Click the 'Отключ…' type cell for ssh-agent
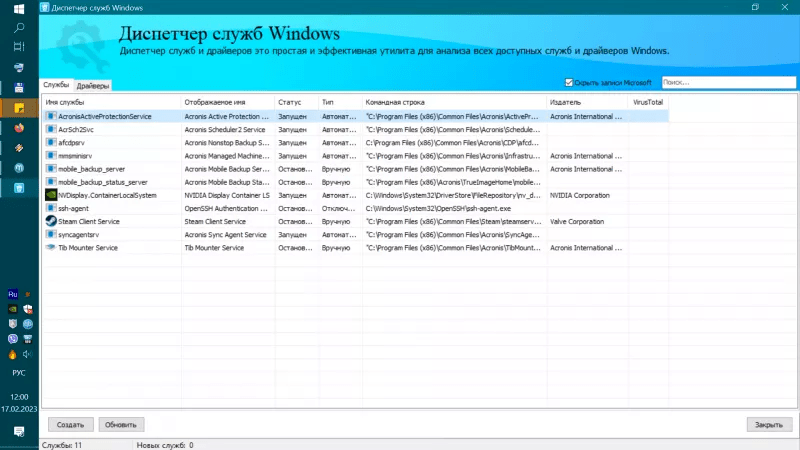800x450 pixels. coord(339,208)
